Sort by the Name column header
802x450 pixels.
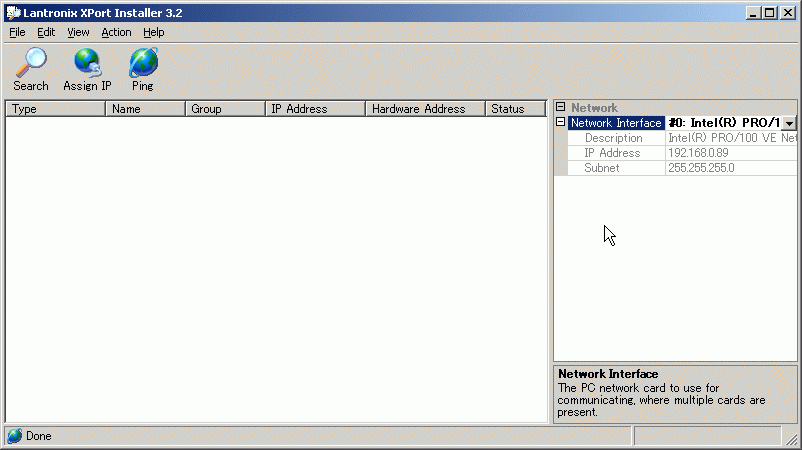tap(145, 109)
